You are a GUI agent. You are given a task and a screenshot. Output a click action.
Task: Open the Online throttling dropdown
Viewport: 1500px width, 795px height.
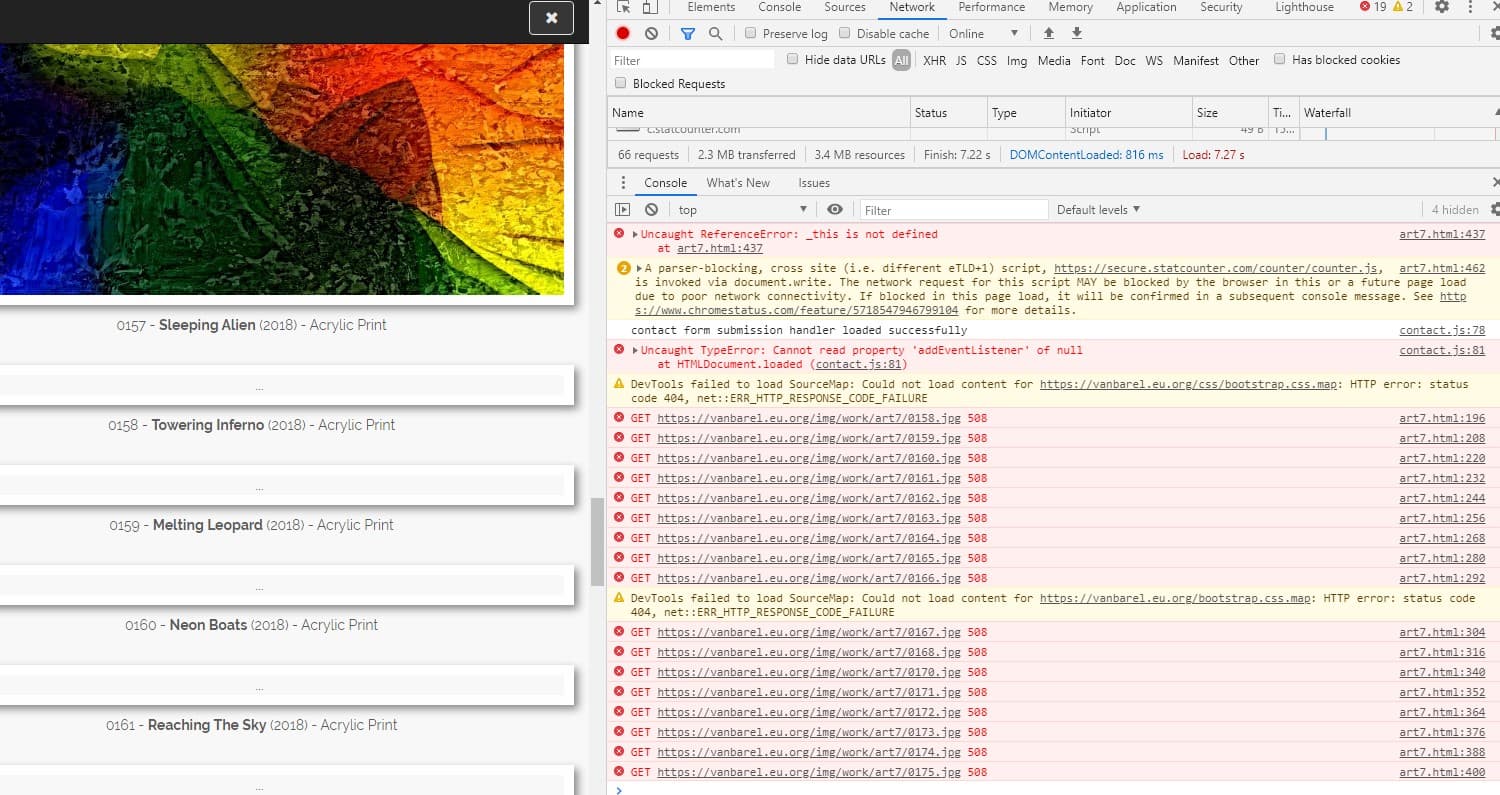tap(984, 34)
